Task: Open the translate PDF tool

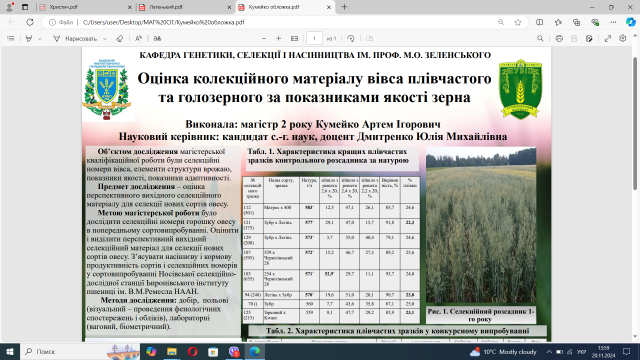Action: (157, 38)
